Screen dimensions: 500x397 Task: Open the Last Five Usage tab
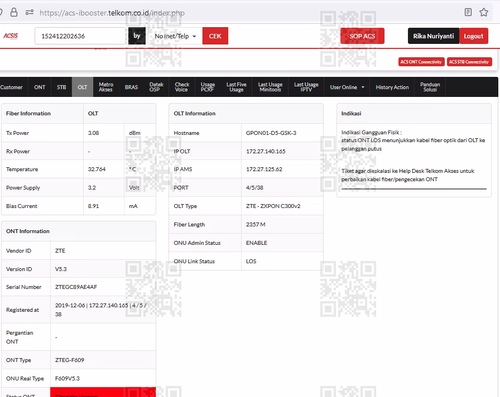(236, 87)
